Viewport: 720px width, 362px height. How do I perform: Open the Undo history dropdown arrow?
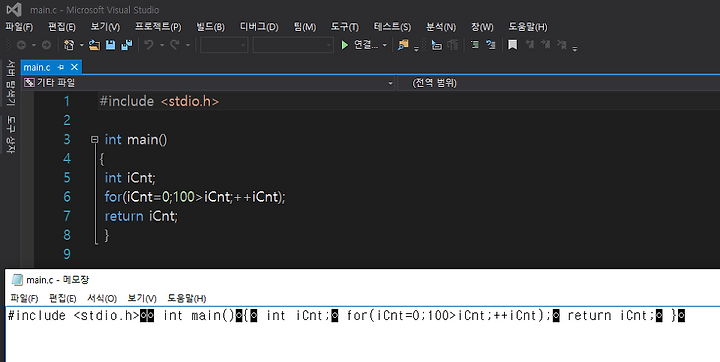coord(162,45)
